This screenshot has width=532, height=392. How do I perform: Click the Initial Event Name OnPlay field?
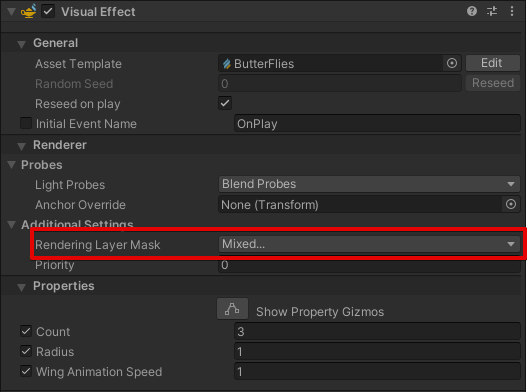pos(377,124)
